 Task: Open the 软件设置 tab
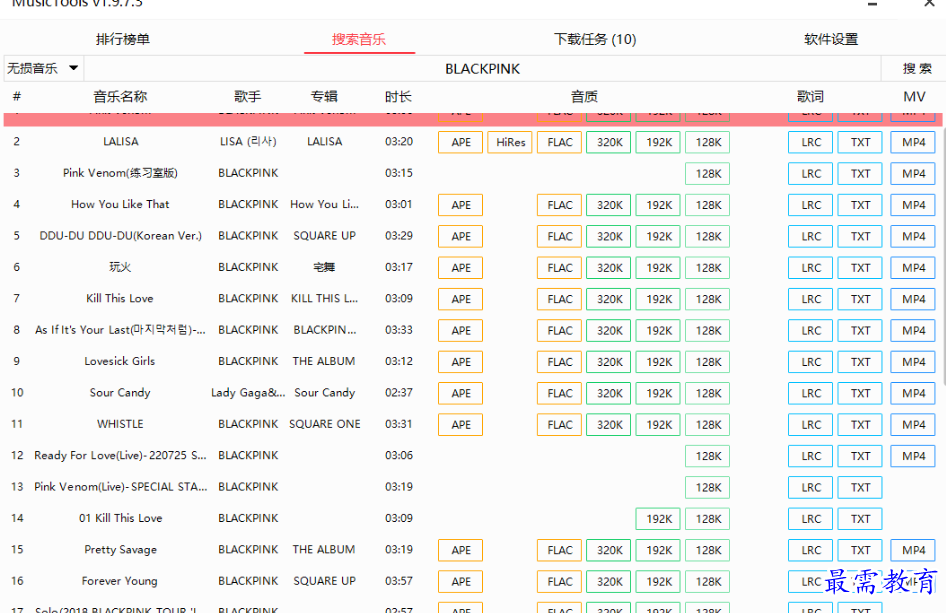point(831,39)
